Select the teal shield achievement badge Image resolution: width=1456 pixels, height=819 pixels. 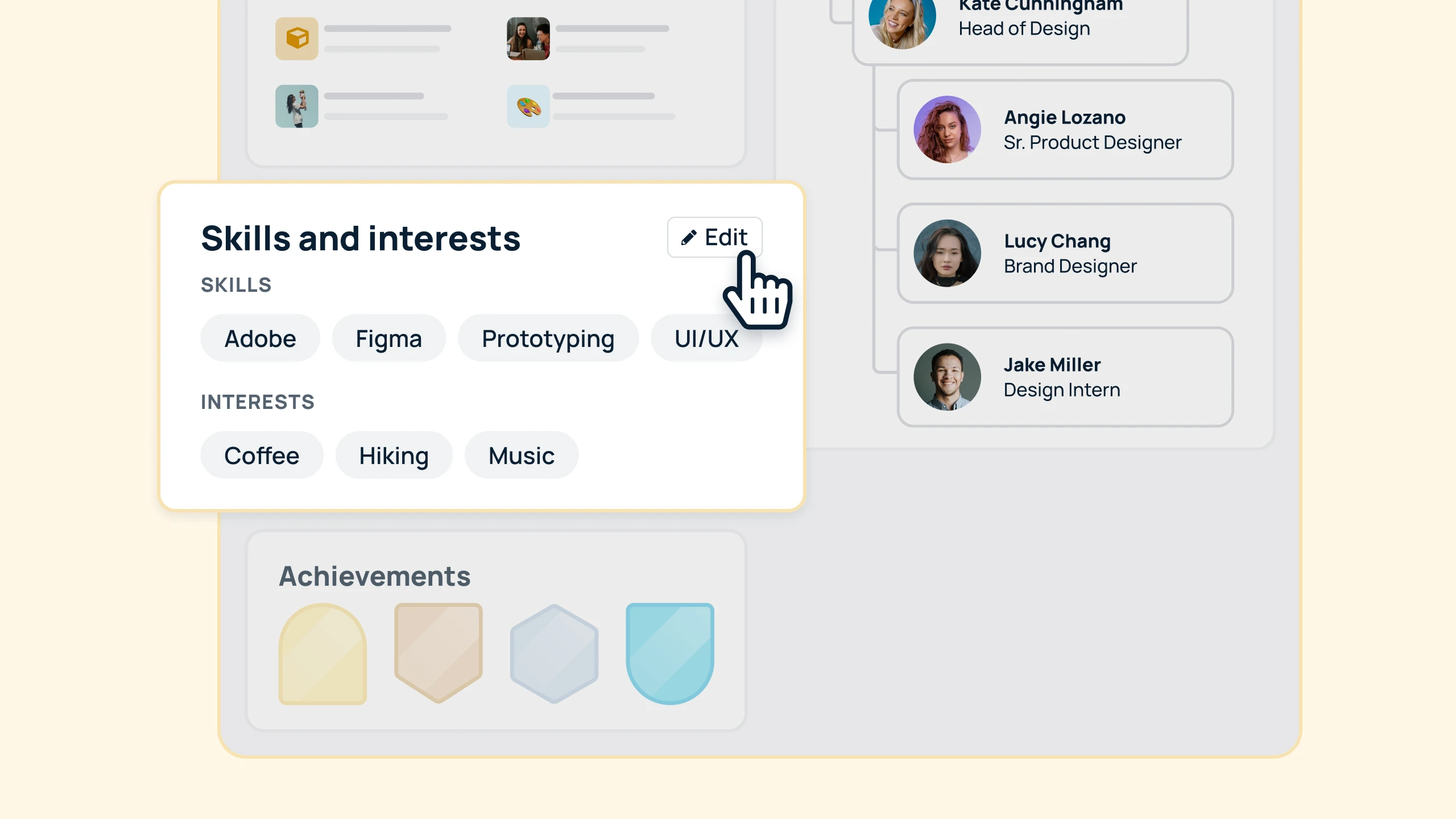point(670,651)
